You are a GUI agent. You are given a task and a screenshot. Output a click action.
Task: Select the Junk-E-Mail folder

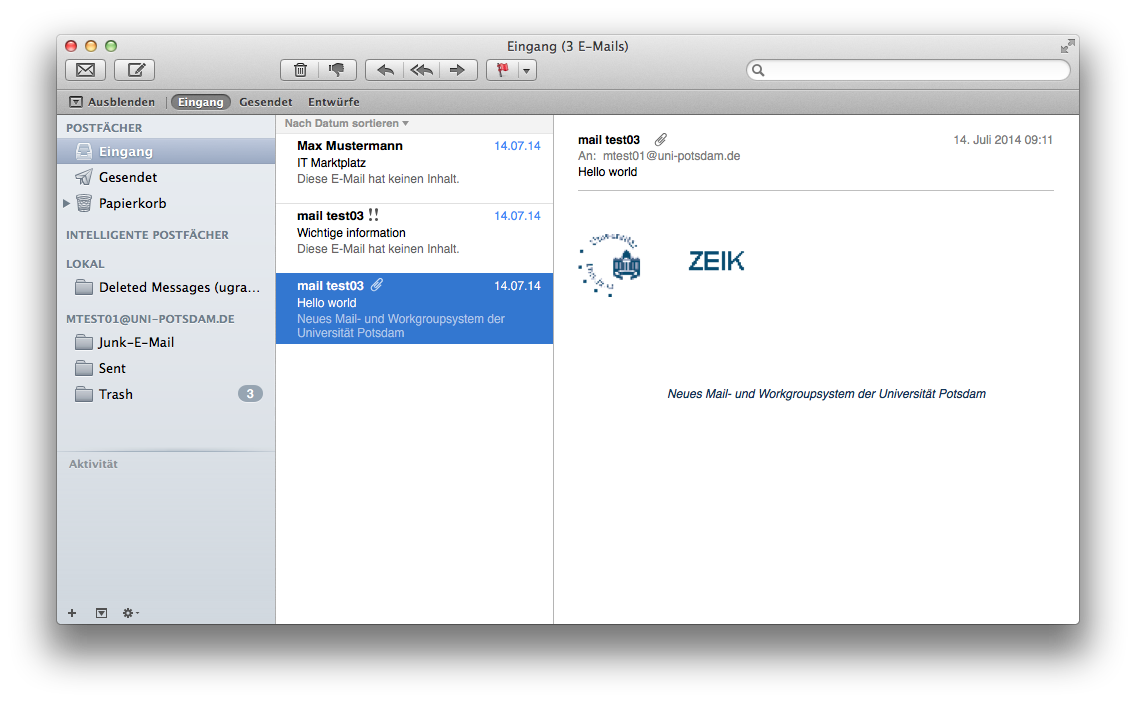136,342
